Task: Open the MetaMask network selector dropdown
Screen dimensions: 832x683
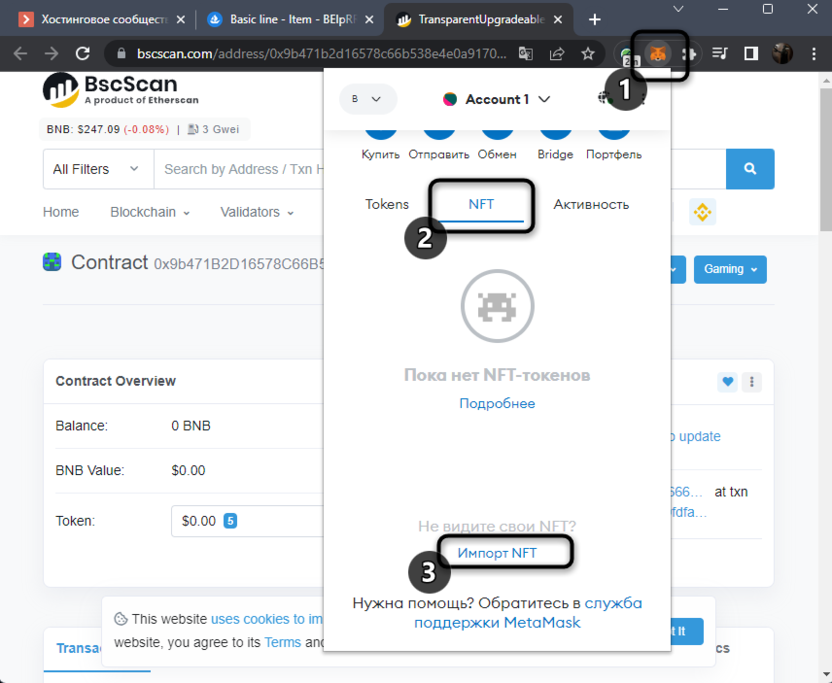Action: pos(367,99)
